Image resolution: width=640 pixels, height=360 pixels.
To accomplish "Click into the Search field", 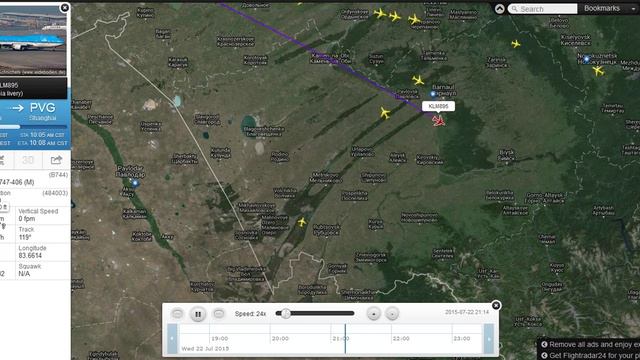I will (542, 9).
